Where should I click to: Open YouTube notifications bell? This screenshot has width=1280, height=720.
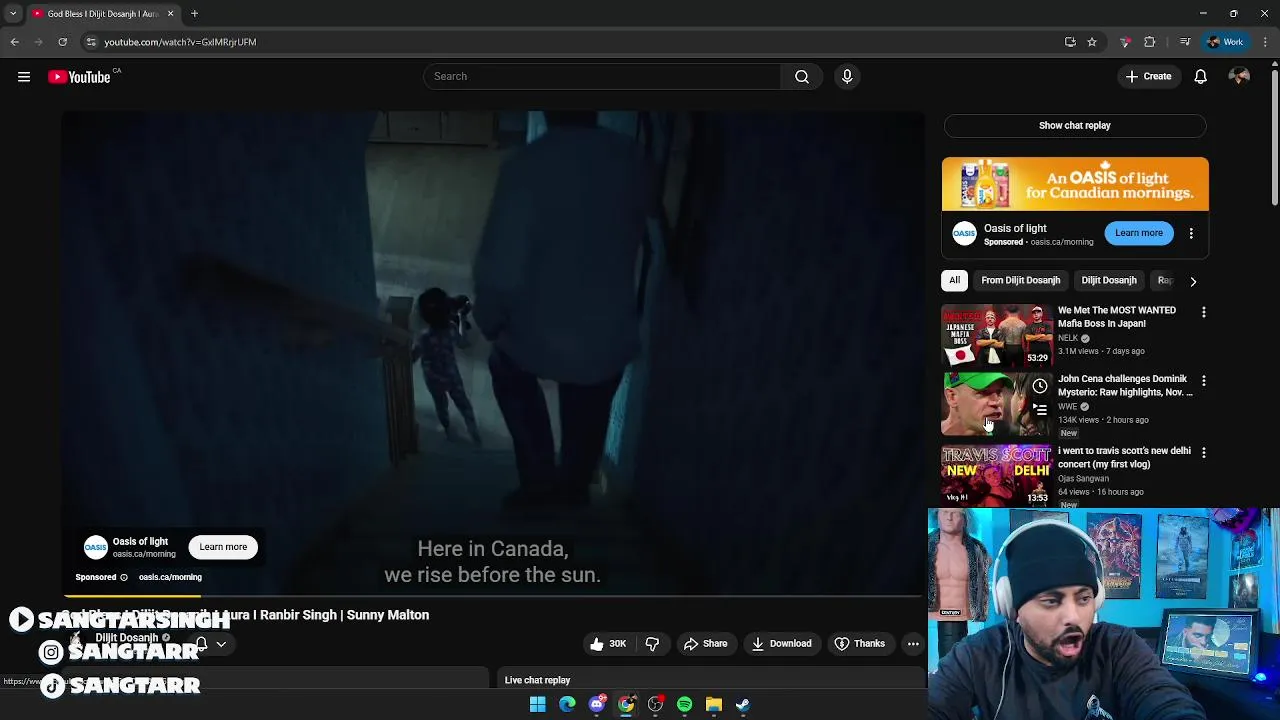point(1200,77)
